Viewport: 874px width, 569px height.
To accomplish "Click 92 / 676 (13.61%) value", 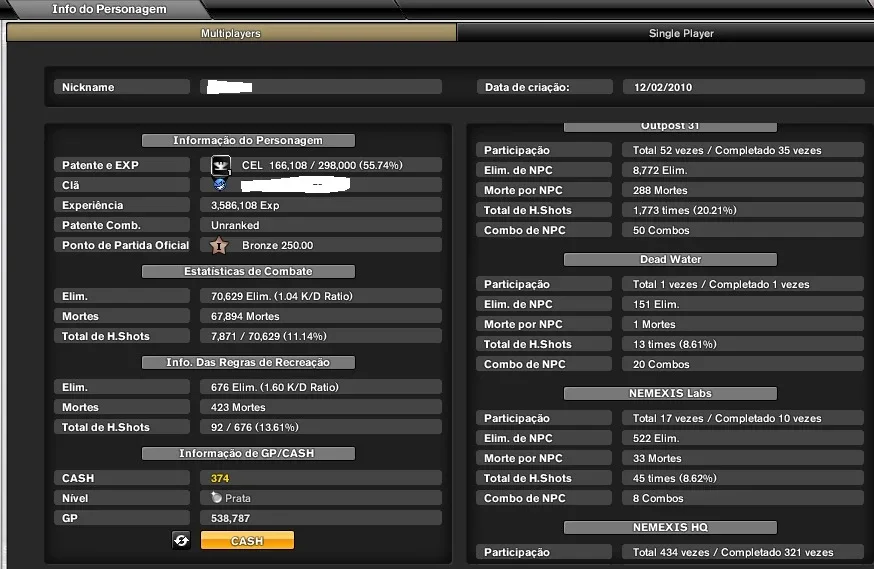I will (255, 427).
